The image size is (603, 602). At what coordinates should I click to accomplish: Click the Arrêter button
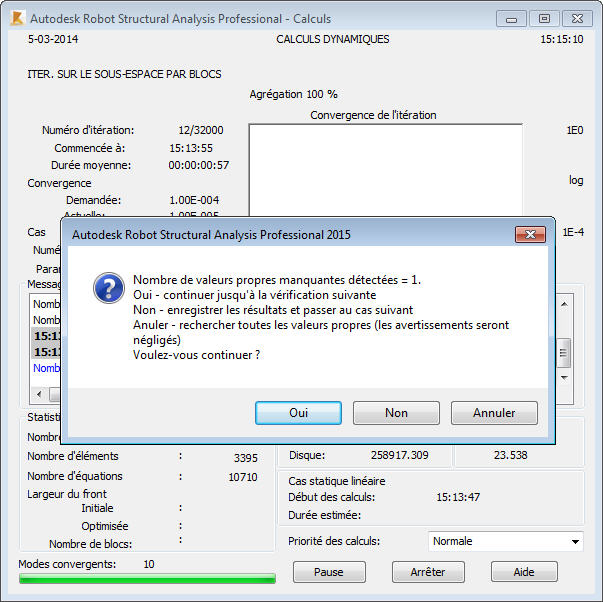[428, 572]
